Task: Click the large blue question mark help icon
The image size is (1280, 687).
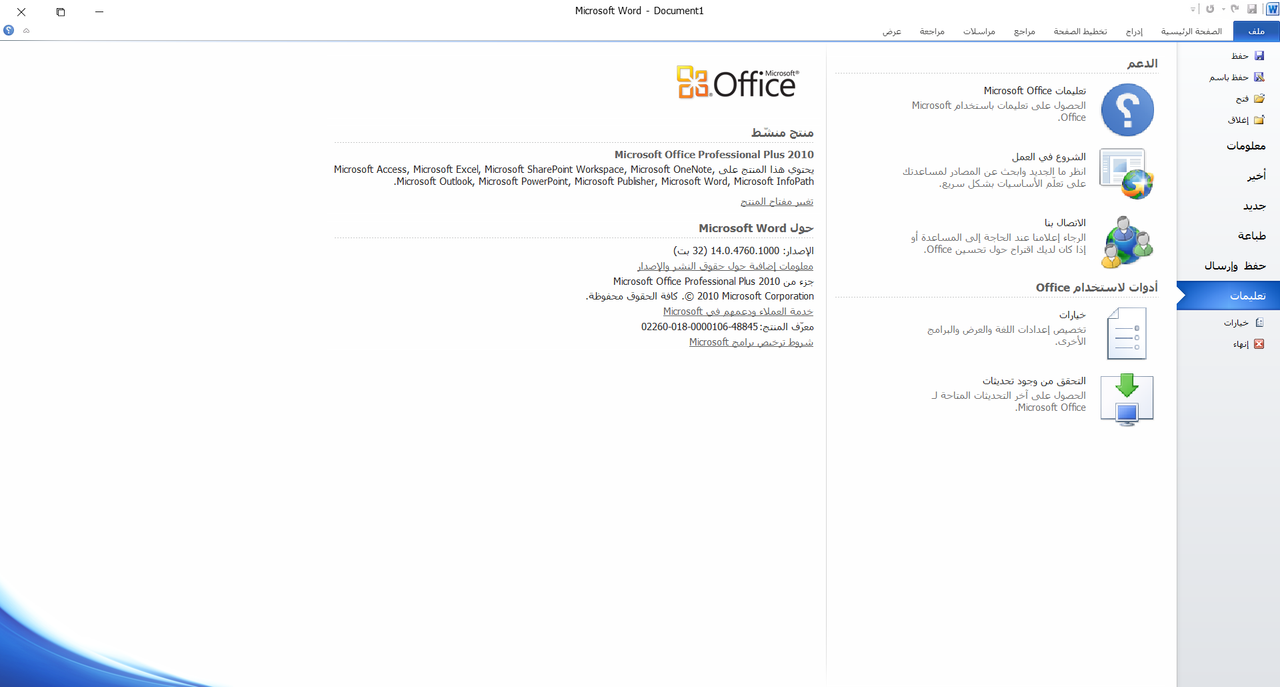Action: [x=1127, y=110]
